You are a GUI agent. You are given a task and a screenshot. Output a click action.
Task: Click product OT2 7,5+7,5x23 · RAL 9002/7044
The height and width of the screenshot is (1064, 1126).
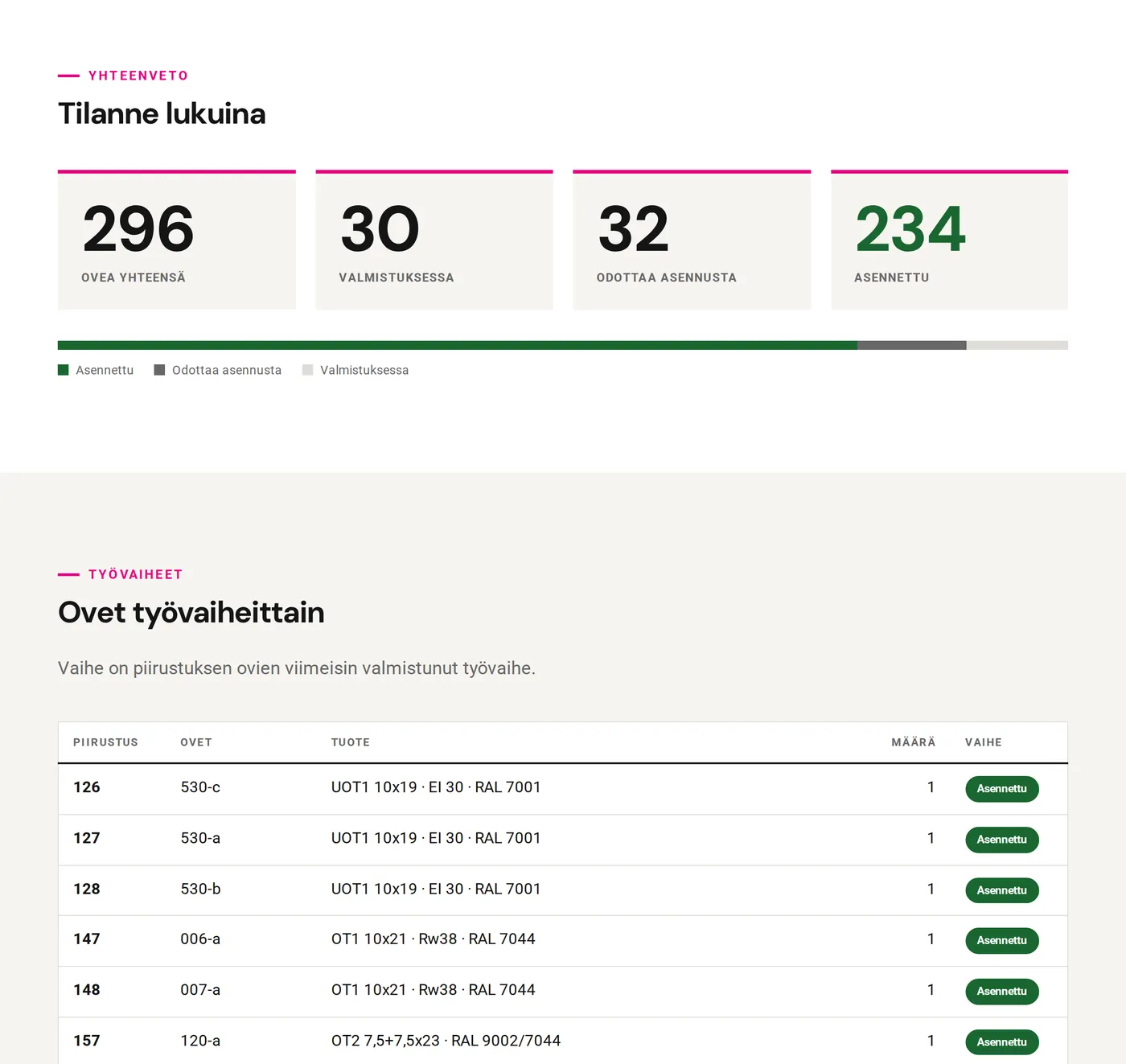(x=446, y=1041)
